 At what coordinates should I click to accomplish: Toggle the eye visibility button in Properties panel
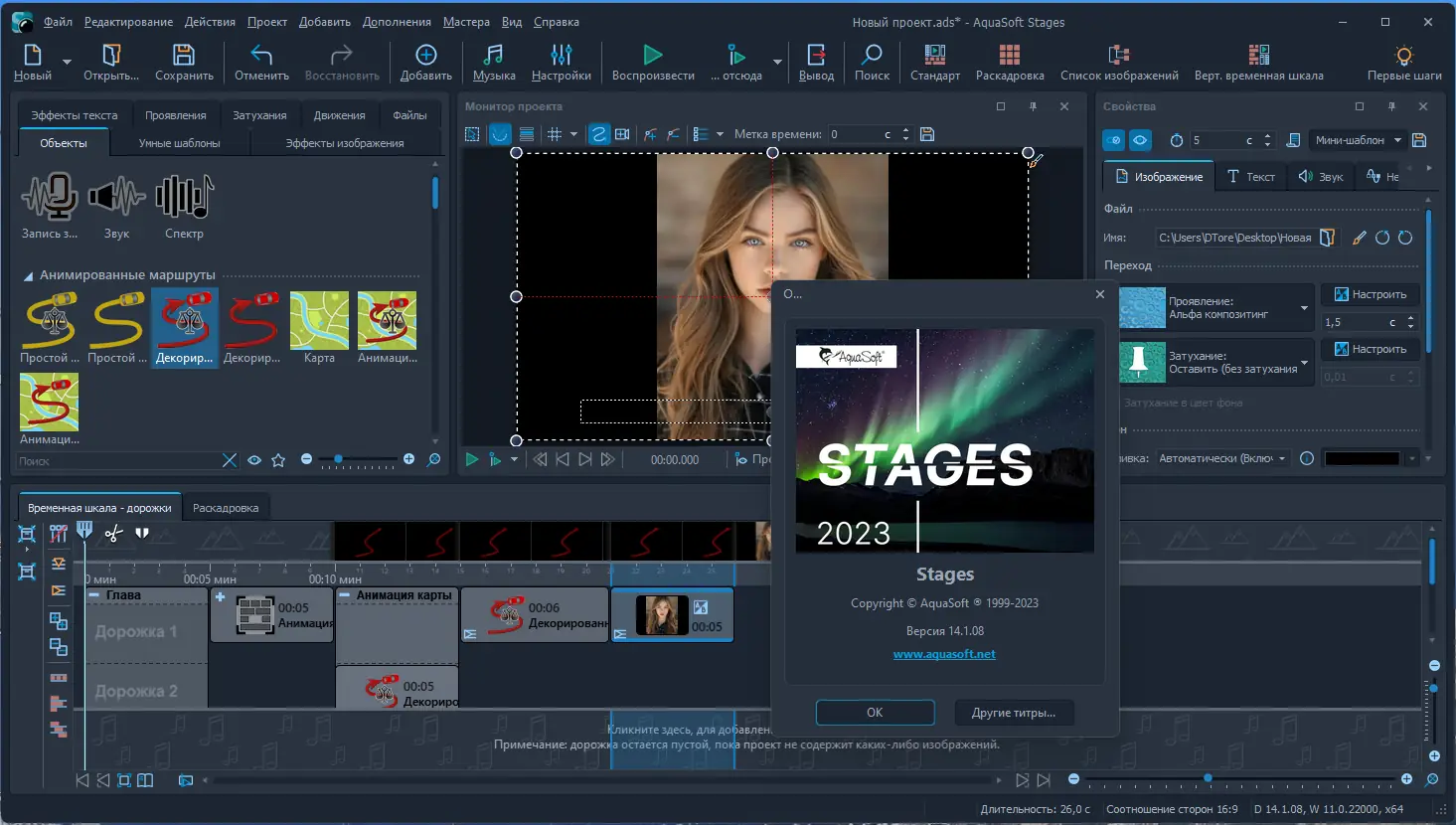point(1140,140)
